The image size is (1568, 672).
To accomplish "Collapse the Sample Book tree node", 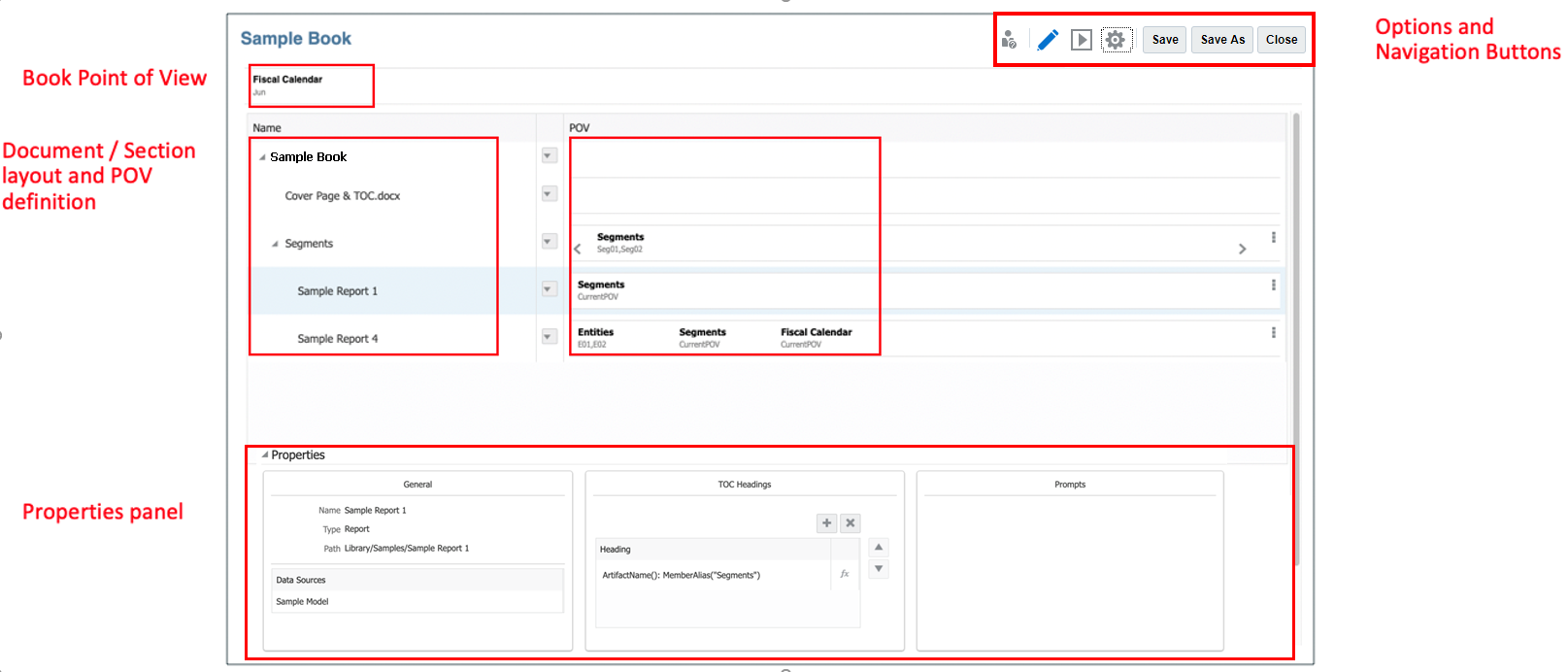I will point(262,157).
